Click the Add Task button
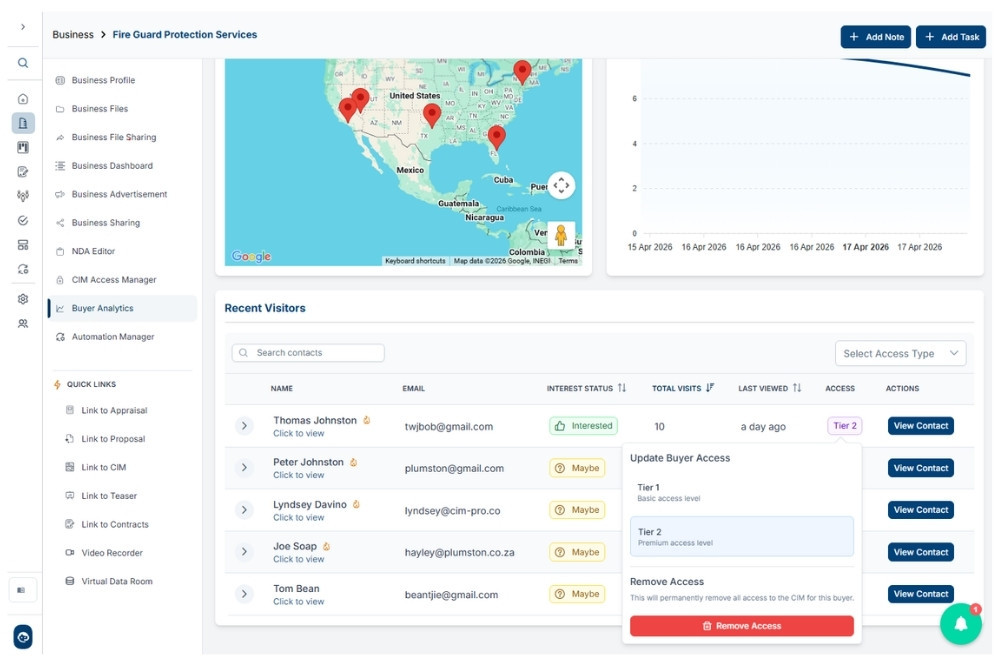1000x666 pixels. coord(951,37)
